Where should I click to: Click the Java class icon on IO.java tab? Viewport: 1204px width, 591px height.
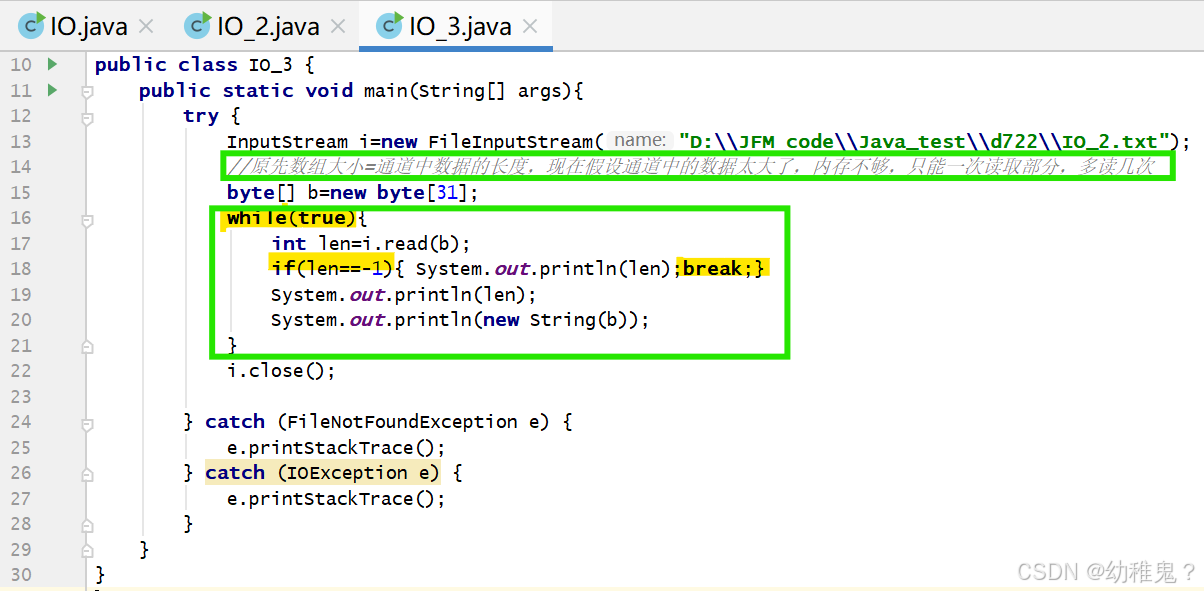32,25
